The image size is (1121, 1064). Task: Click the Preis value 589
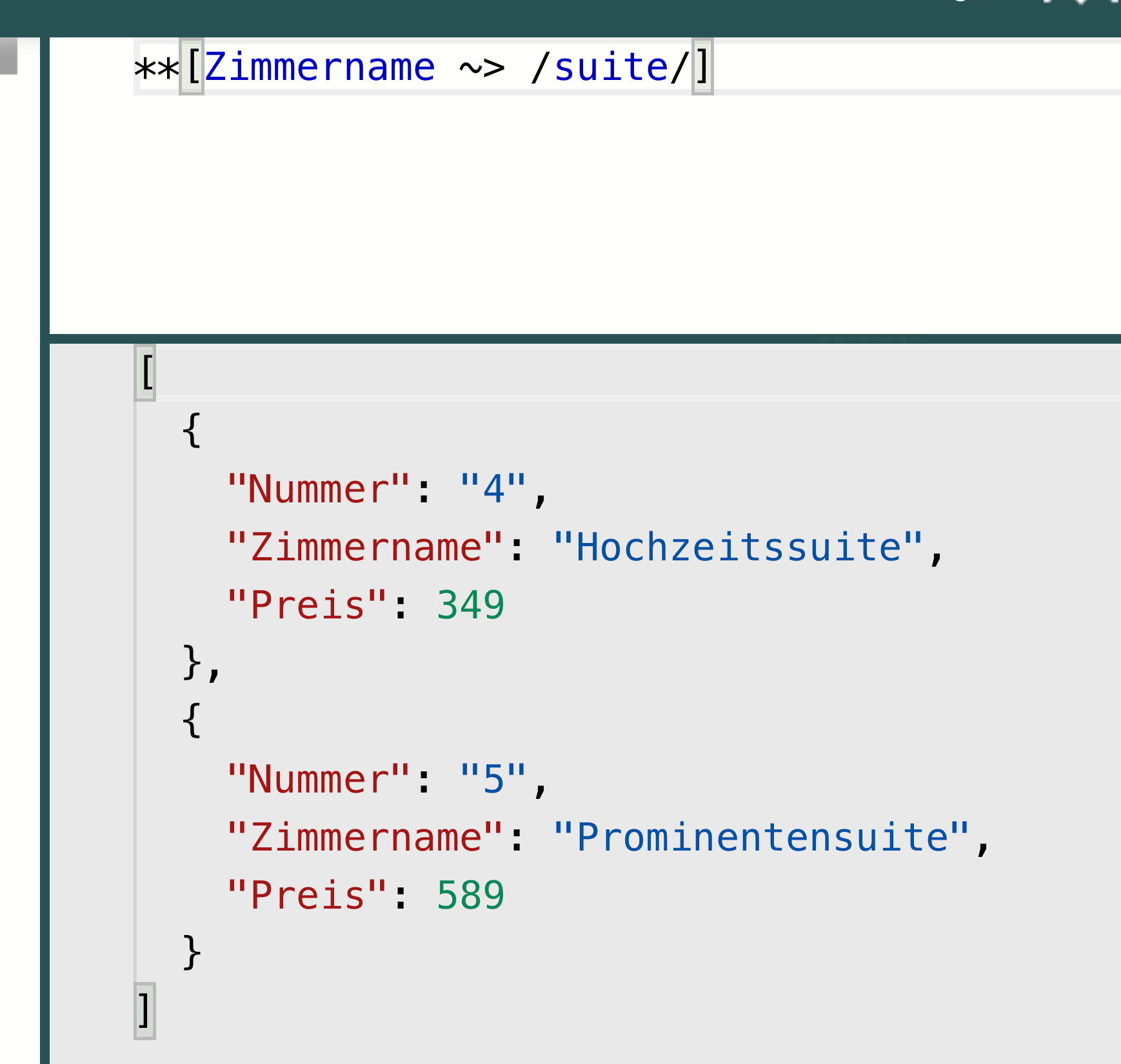click(471, 895)
